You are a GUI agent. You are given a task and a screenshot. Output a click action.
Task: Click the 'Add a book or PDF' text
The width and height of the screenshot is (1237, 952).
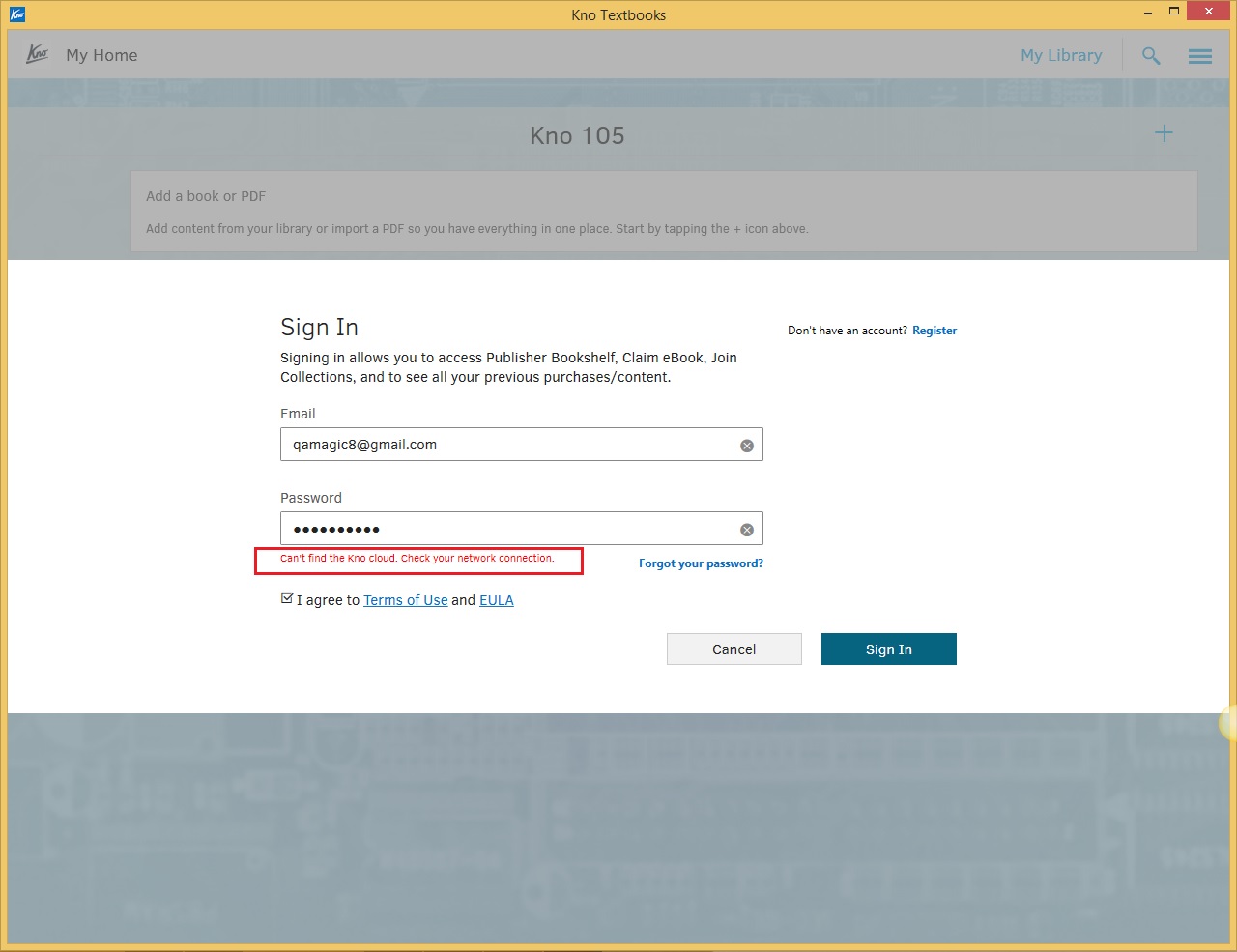click(x=206, y=196)
